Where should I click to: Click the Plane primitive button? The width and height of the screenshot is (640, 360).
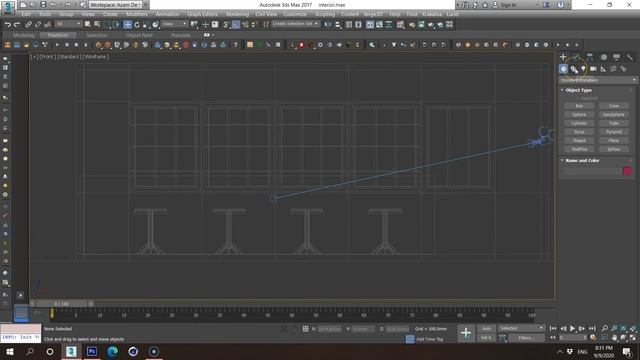613,140
